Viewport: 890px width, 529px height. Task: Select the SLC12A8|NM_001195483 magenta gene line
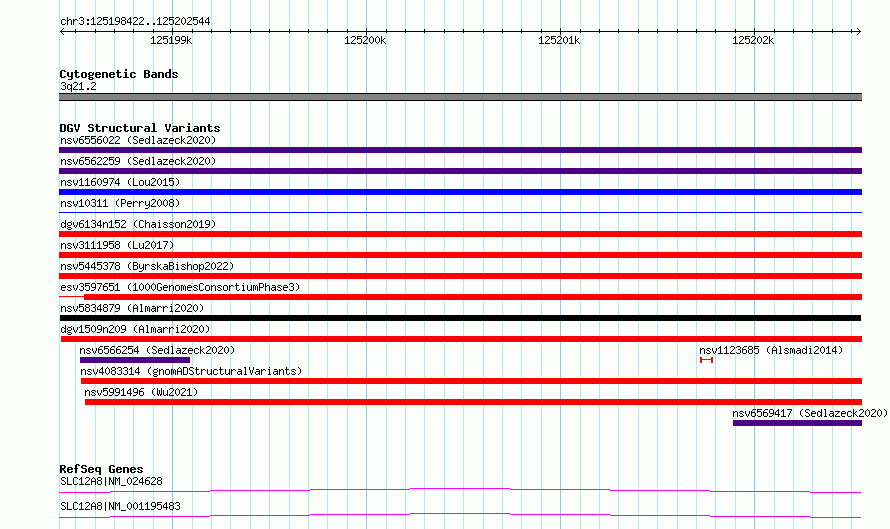tap(460, 515)
